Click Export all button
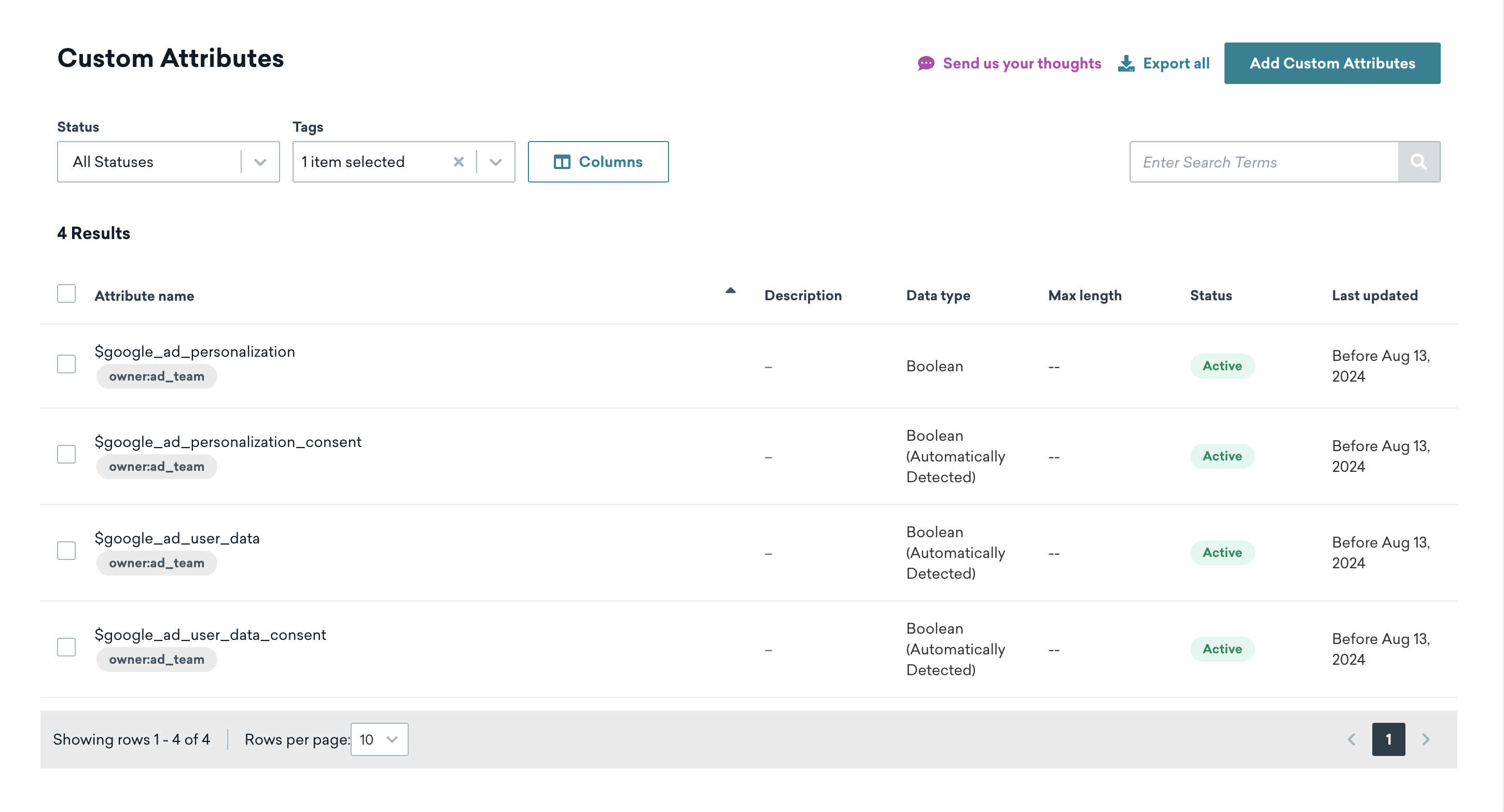Image resolution: width=1504 pixels, height=812 pixels. tap(1164, 62)
